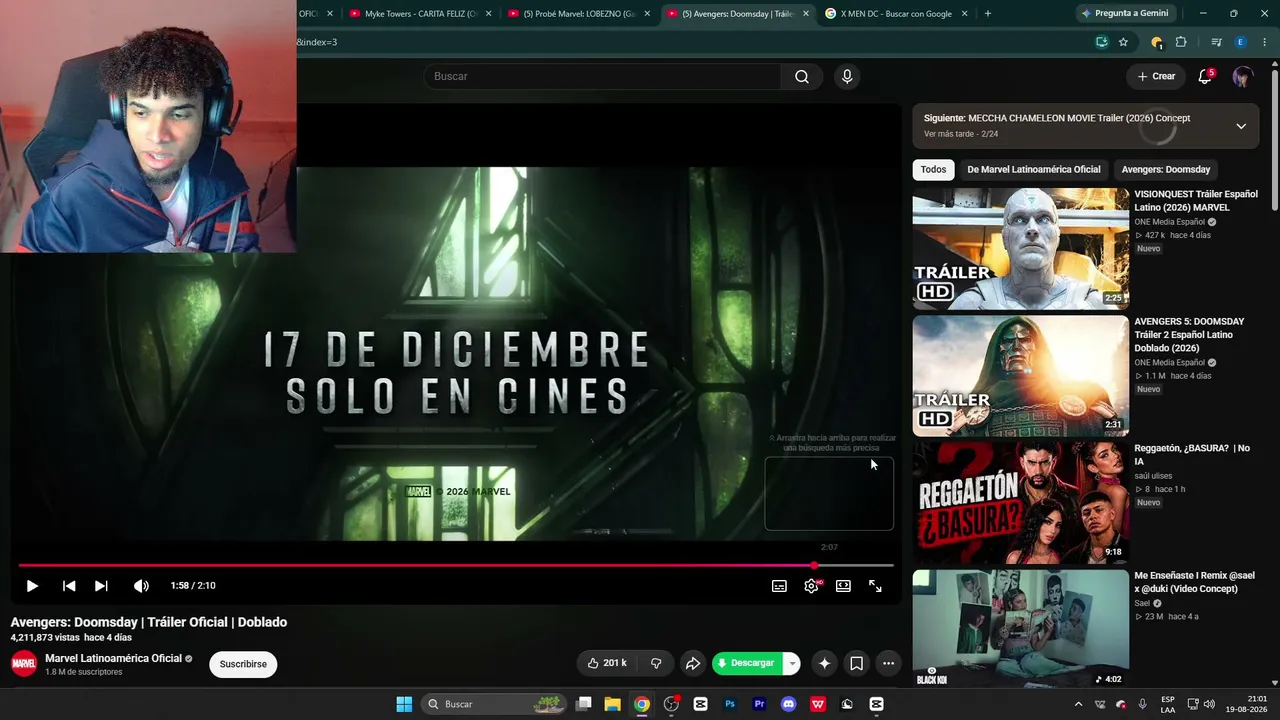This screenshot has width=1280, height=720.
Task: Open a new browser tab
Action: [988, 14]
